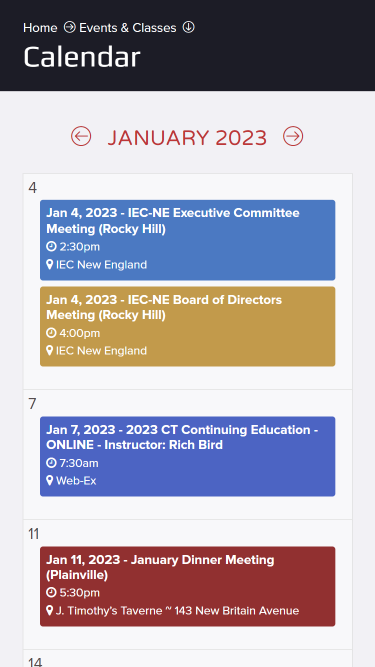
Task: Click location pin on Executive Committee event
Action: tap(49, 265)
